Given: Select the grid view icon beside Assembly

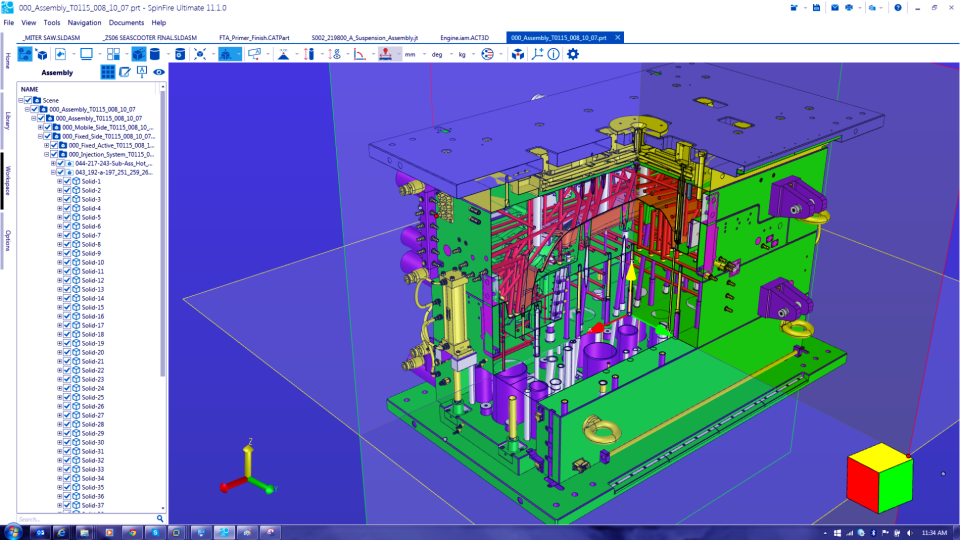Looking at the screenshot, I should click(x=108, y=72).
